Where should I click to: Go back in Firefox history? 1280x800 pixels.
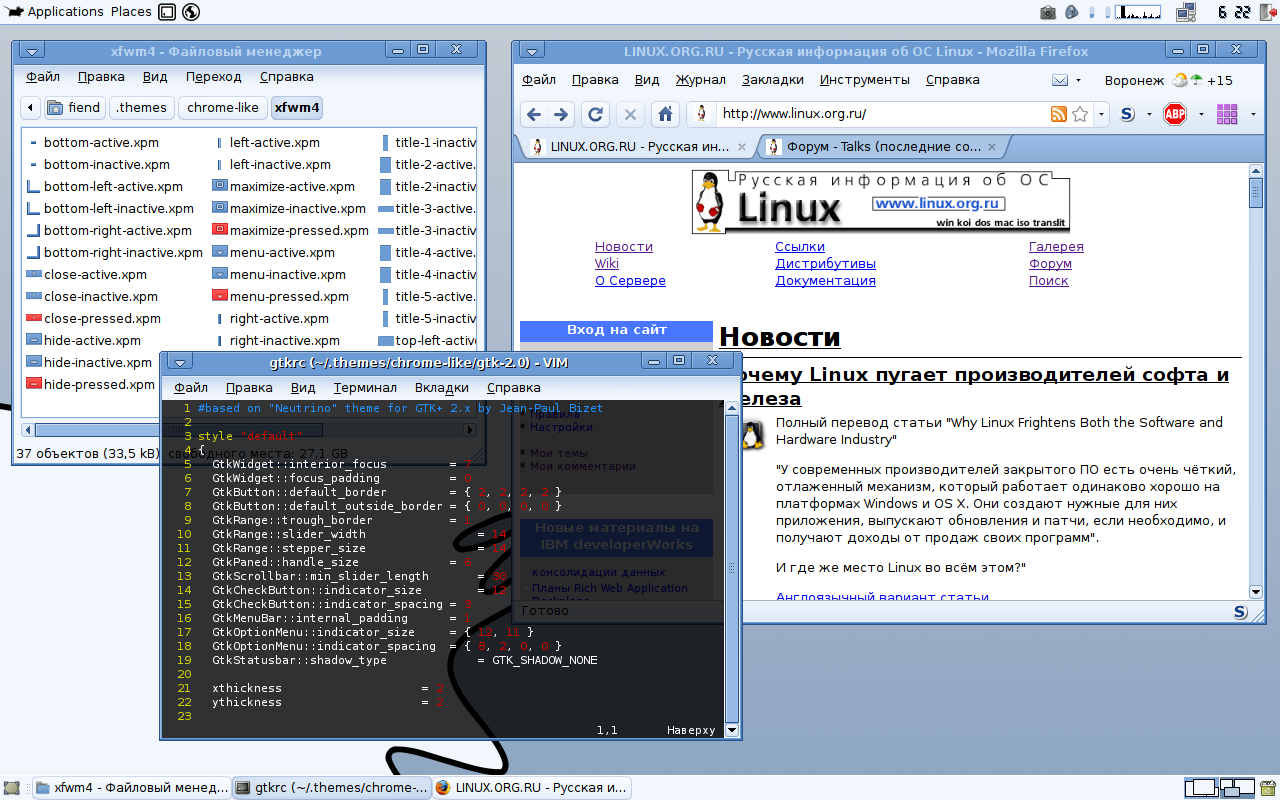coord(534,114)
